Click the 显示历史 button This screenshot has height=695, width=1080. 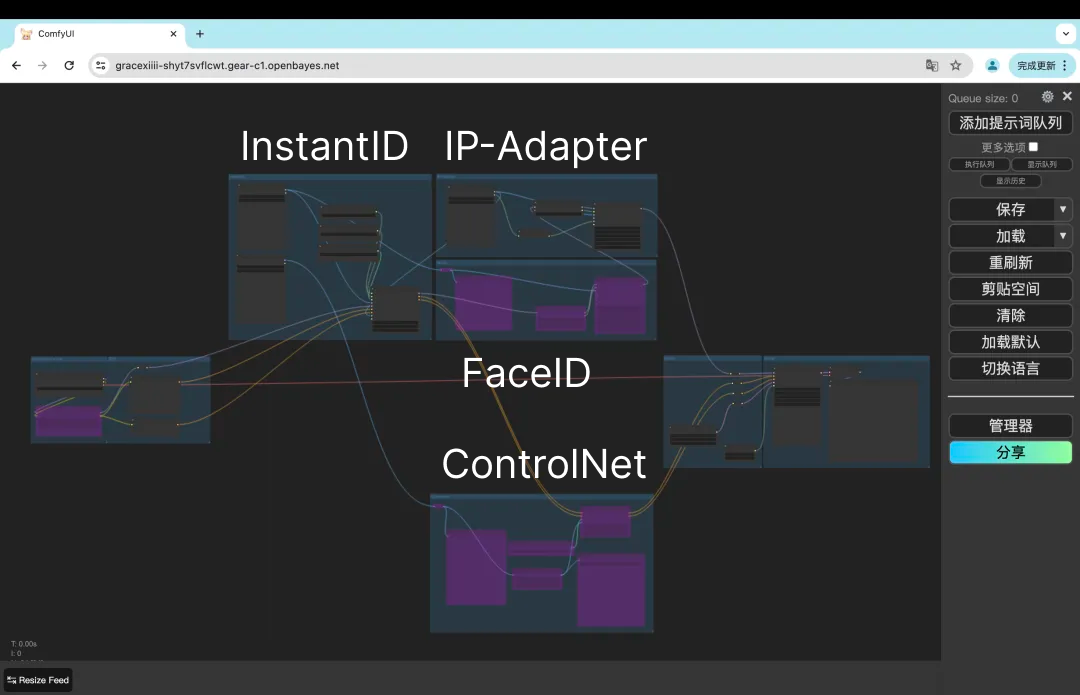click(1010, 180)
